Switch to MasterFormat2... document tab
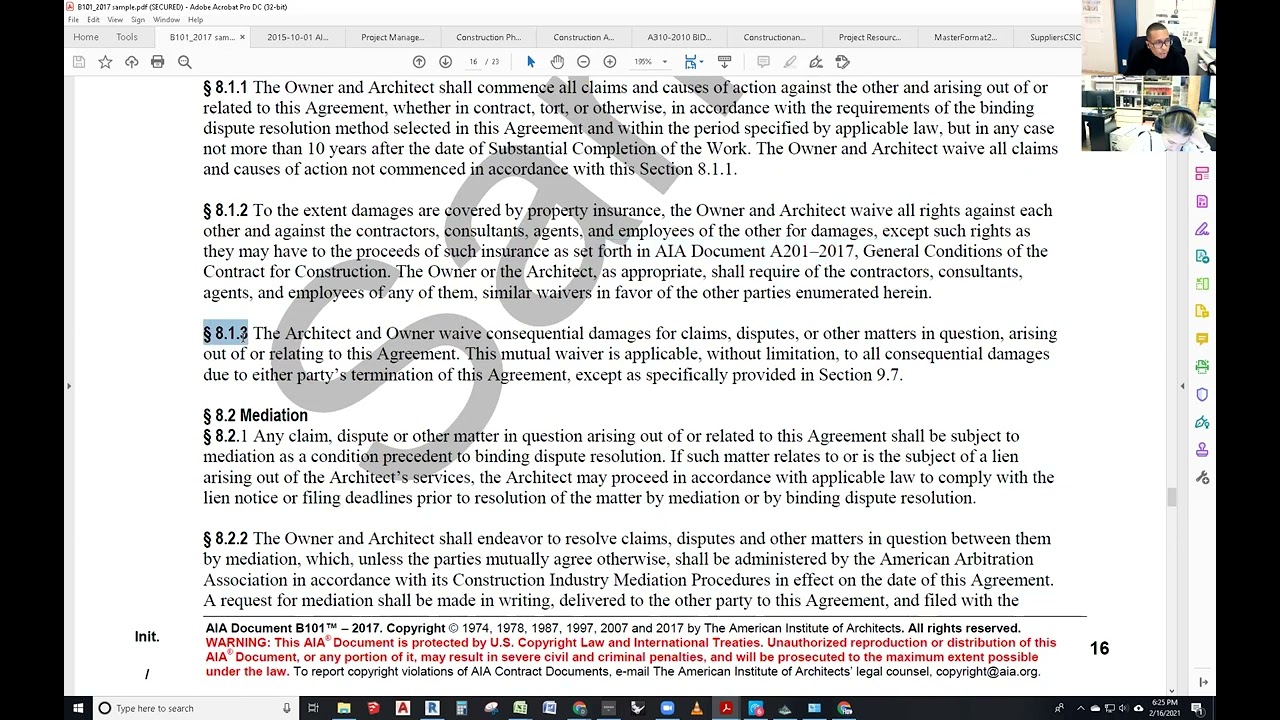 tap(965, 37)
